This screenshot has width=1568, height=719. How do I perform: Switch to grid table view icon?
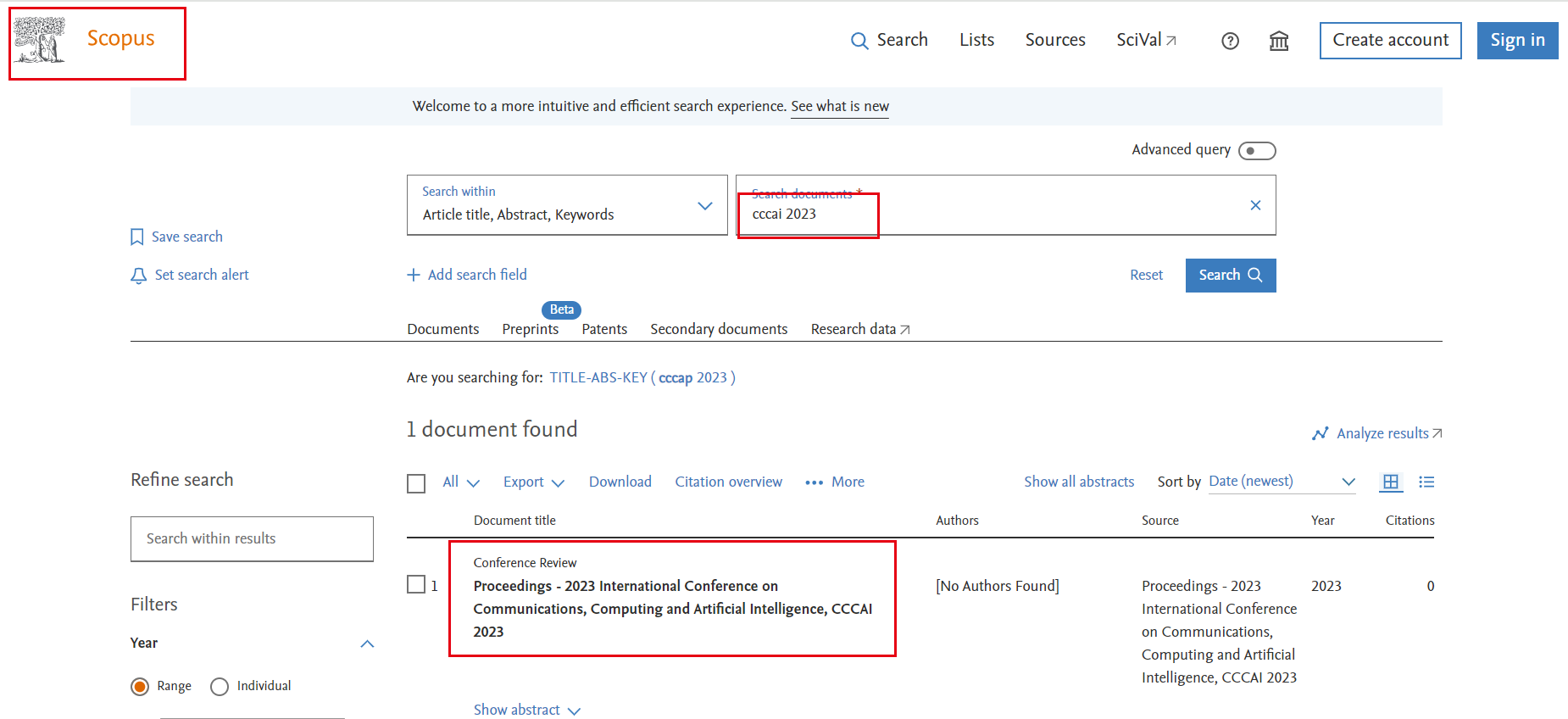pos(1391,482)
